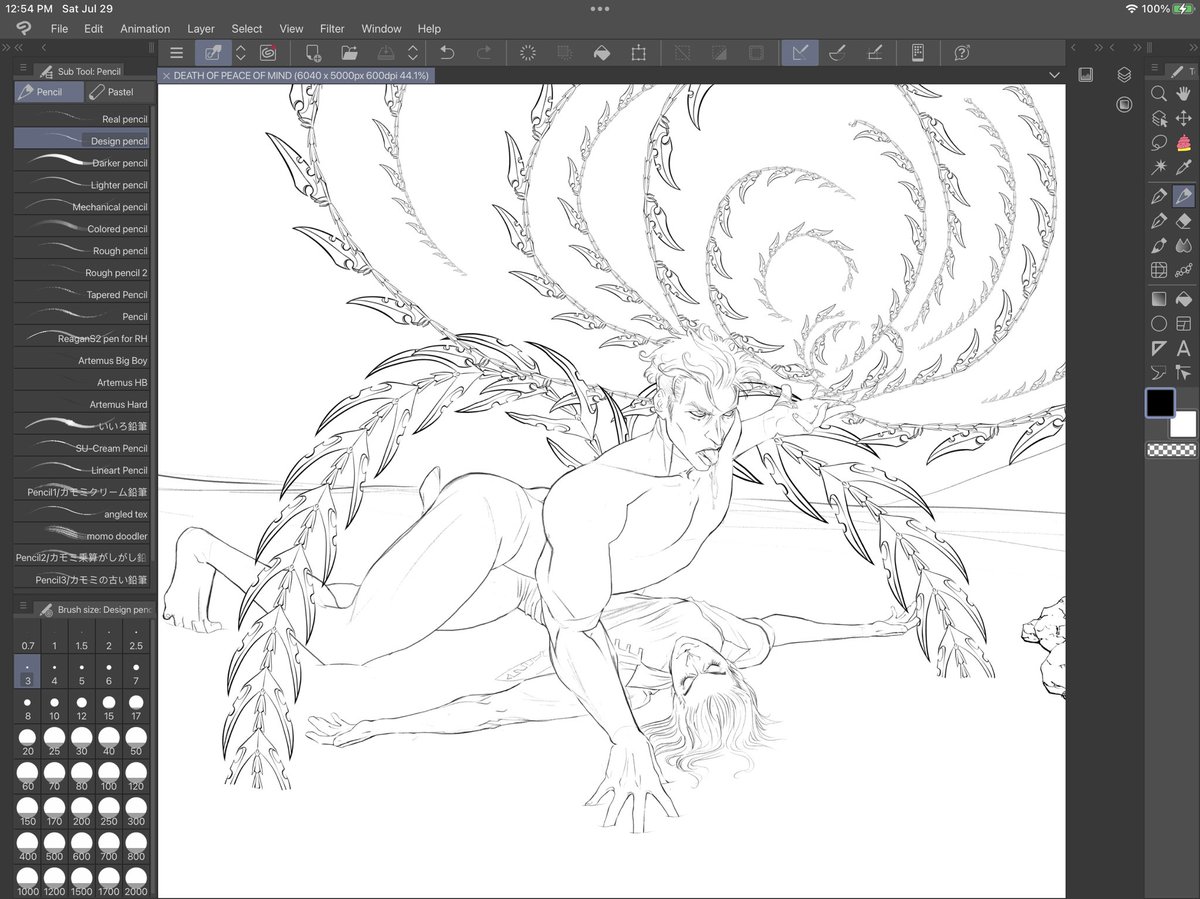Select the Move layer arrows tool
Screen dimensions: 1200x899
point(1184,118)
